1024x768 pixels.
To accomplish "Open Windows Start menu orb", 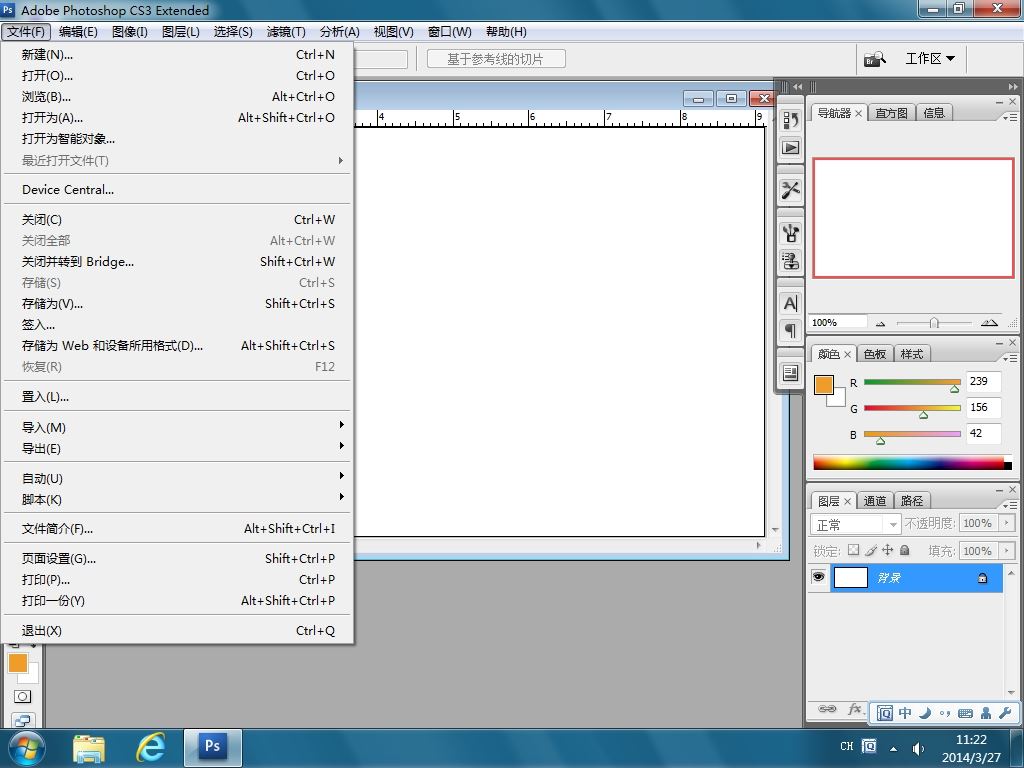I will [25, 748].
